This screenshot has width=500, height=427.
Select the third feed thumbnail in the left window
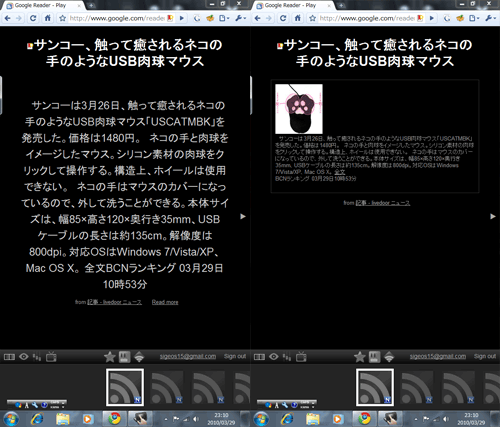(209, 387)
